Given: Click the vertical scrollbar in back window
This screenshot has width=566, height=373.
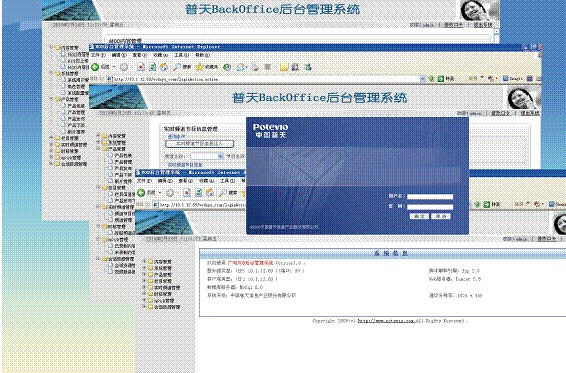Looking at the screenshot, I should point(496,36).
